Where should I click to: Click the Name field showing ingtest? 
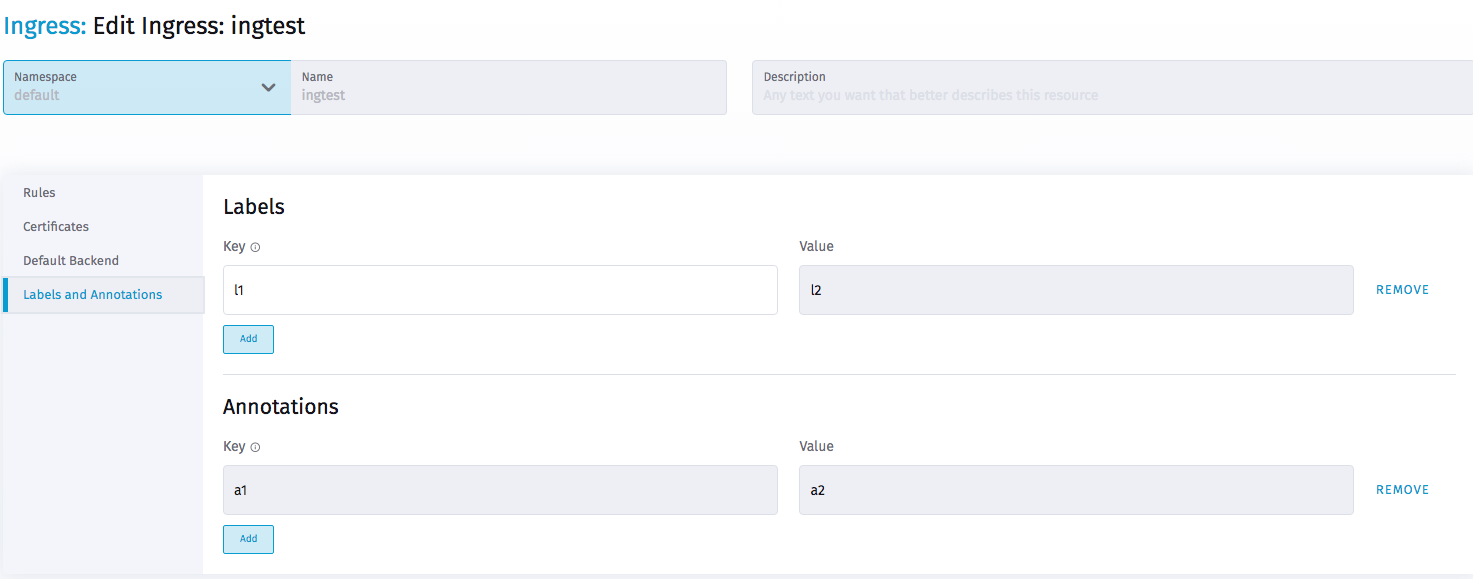(509, 88)
